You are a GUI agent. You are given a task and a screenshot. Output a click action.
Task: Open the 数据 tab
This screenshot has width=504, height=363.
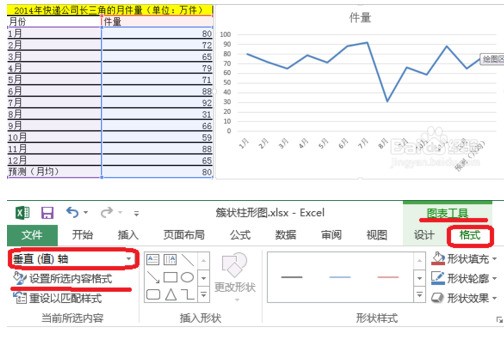pyautogui.click(x=286, y=235)
